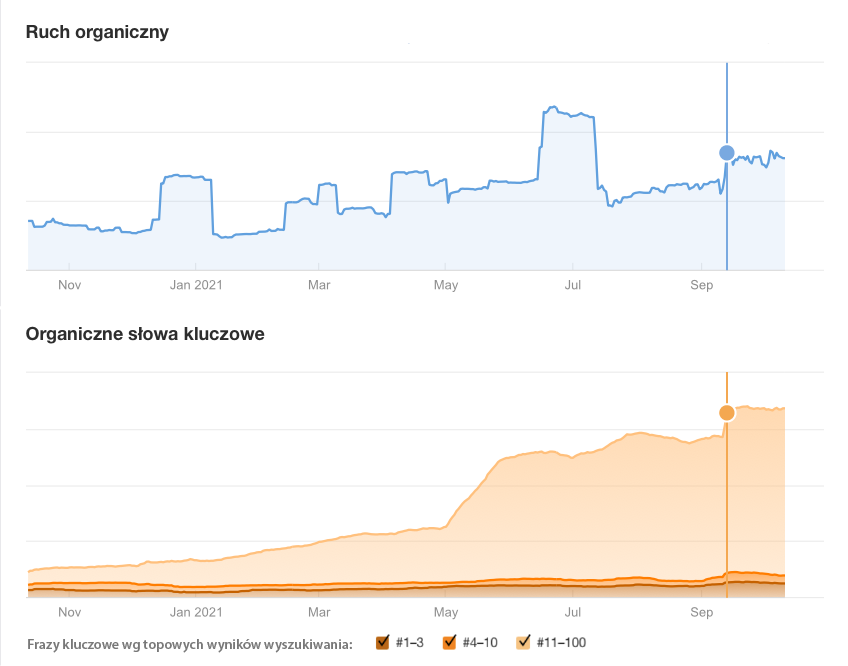Click the blue data point on traffic chart
848x666 pixels.
tap(727, 152)
